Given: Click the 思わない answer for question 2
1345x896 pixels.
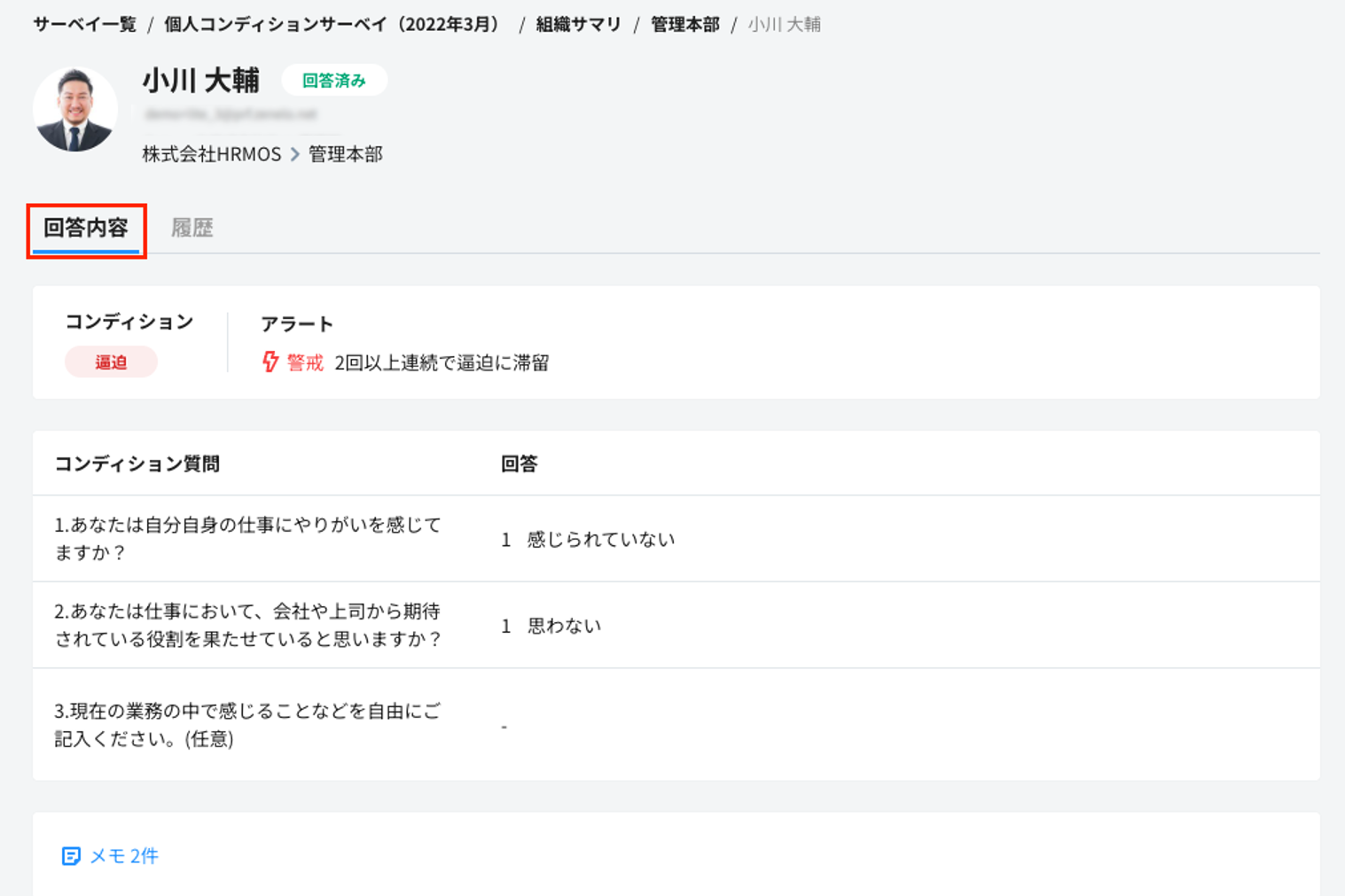Looking at the screenshot, I should (564, 626).
